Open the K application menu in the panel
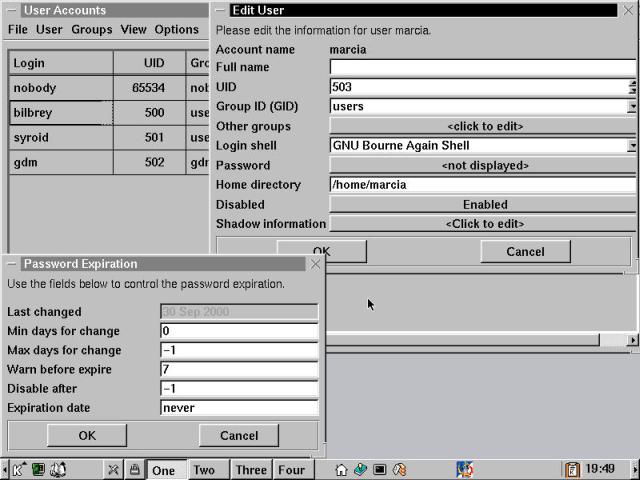Image resolution: width=640 pixels, height=480 pixels. click(x=17, y=469)
